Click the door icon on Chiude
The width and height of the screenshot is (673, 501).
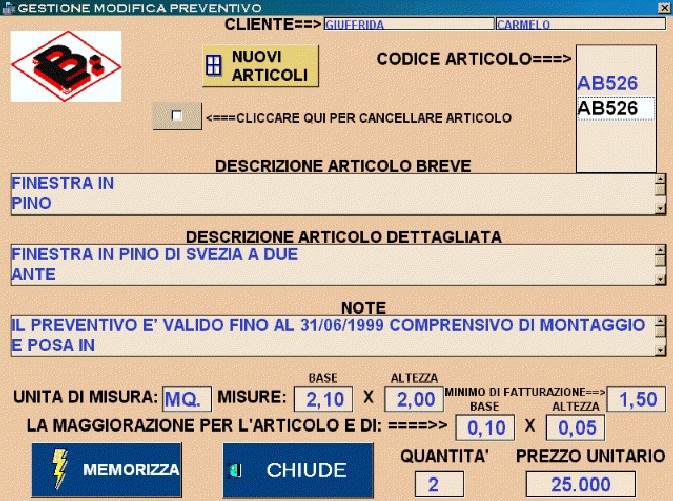point(236,469)
